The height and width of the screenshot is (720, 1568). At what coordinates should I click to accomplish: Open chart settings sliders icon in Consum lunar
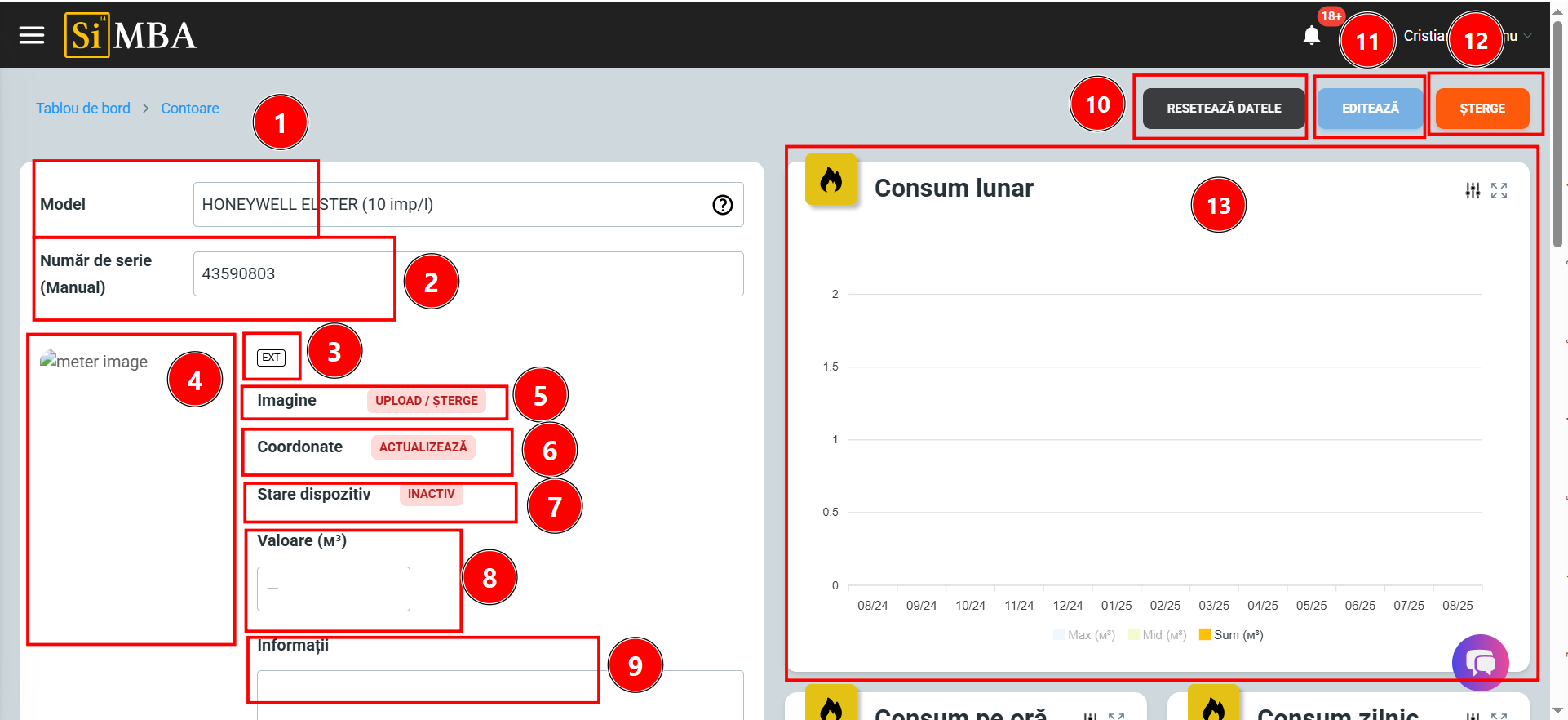pos(1472,190)
